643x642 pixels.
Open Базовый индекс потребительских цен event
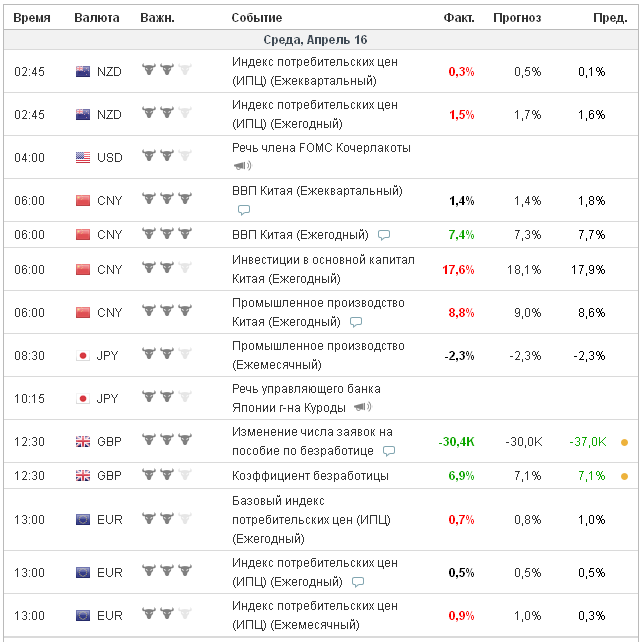coord(310,519)
